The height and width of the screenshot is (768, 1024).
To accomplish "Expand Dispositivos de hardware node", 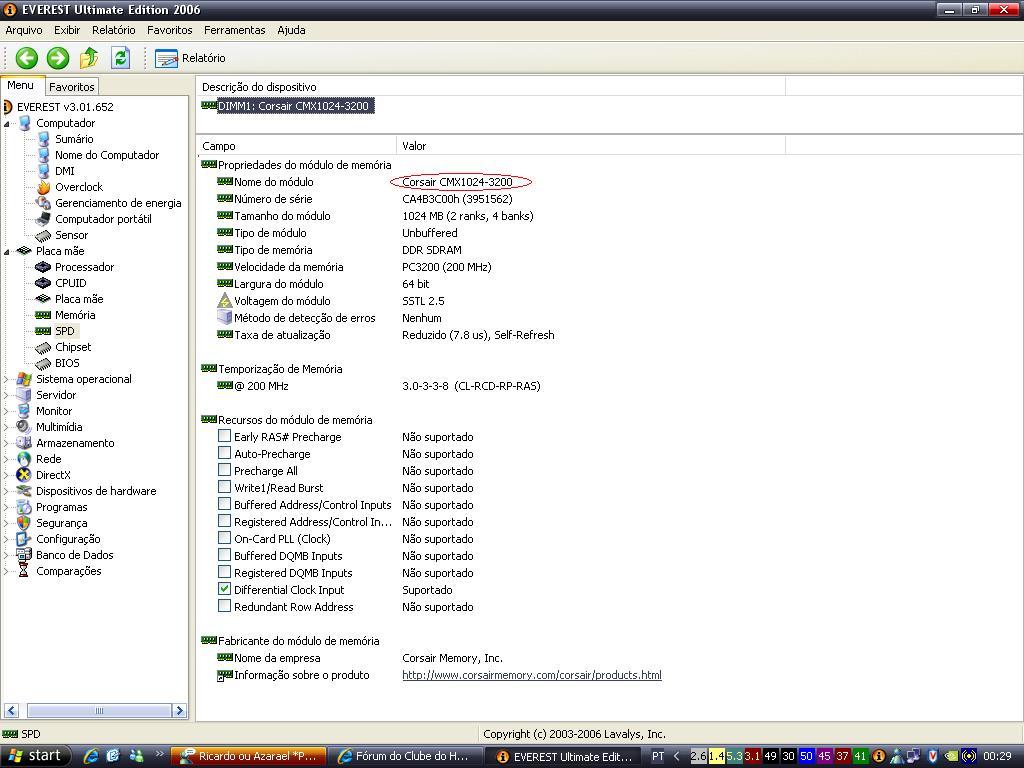I will point(7,491).
